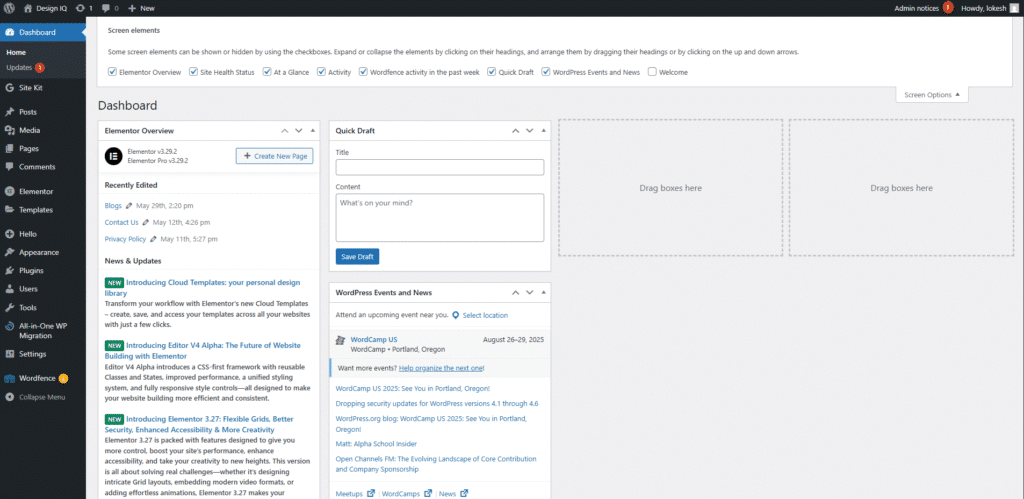Open the comments bubble in admin bar
The height and width of the screenshot is (499, 1024).
(x=106, y=8)
